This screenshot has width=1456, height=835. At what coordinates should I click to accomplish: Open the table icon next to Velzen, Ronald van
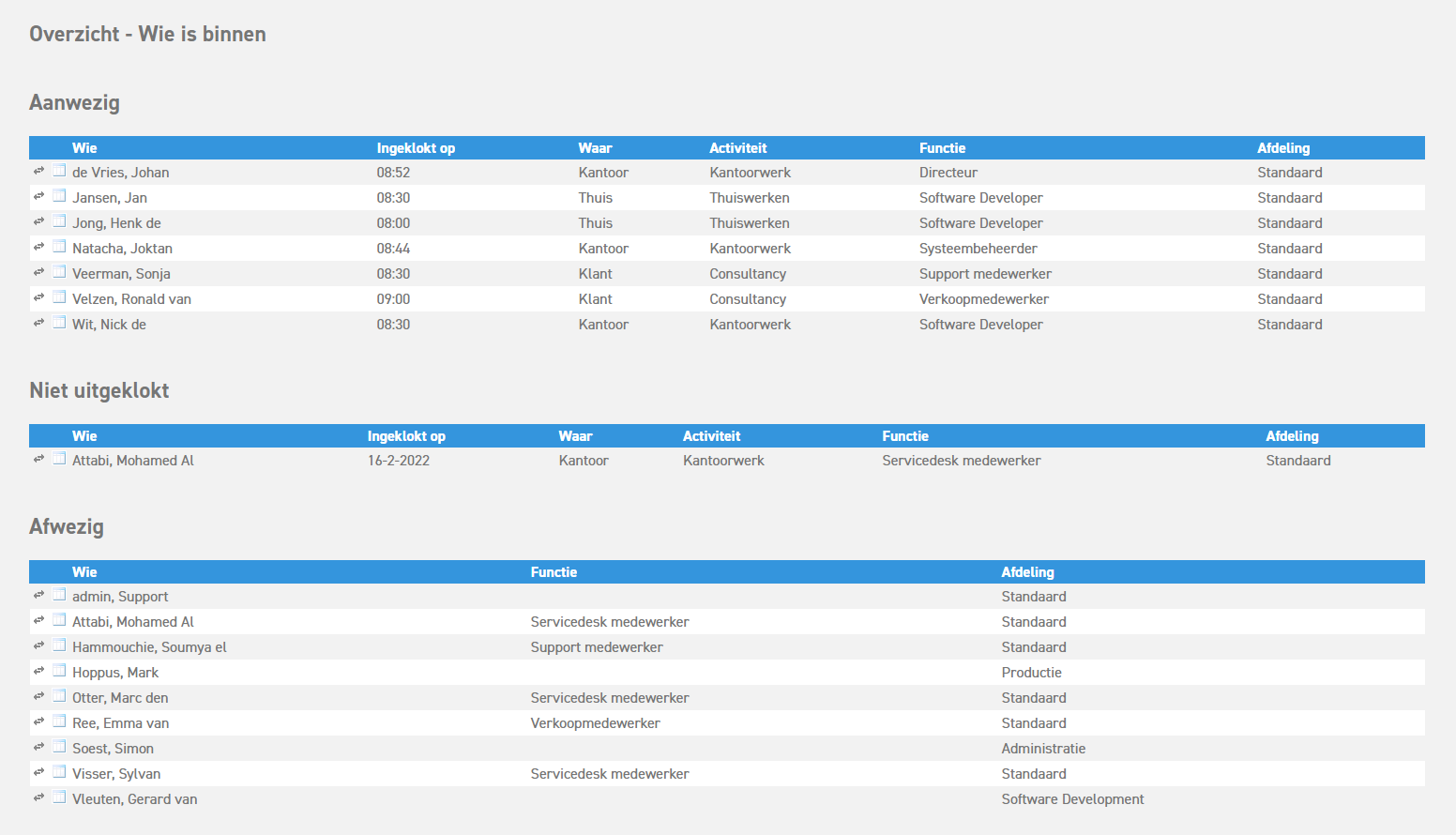59,297
